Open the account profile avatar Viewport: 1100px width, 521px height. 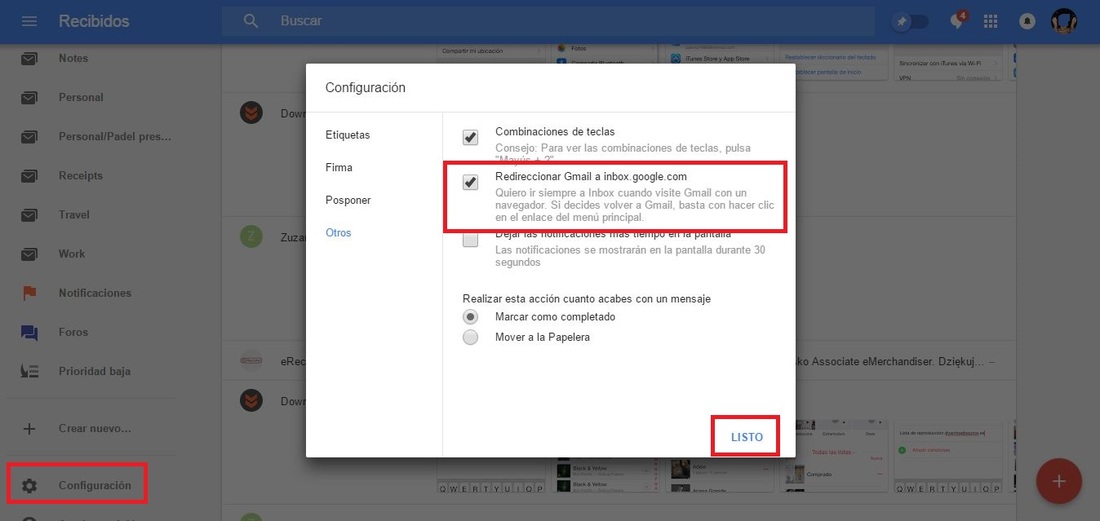pyautogui.click(x=1064, y=21)
